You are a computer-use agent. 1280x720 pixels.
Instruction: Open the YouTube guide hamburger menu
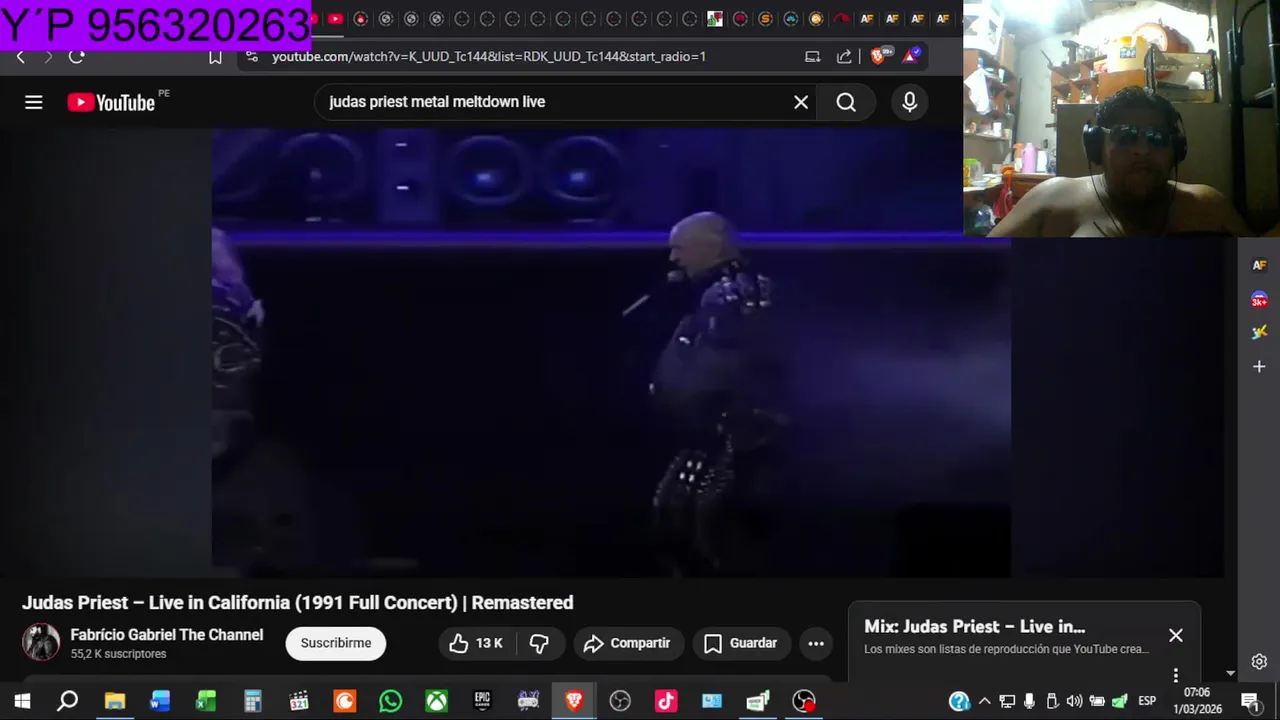click(34, 102)
